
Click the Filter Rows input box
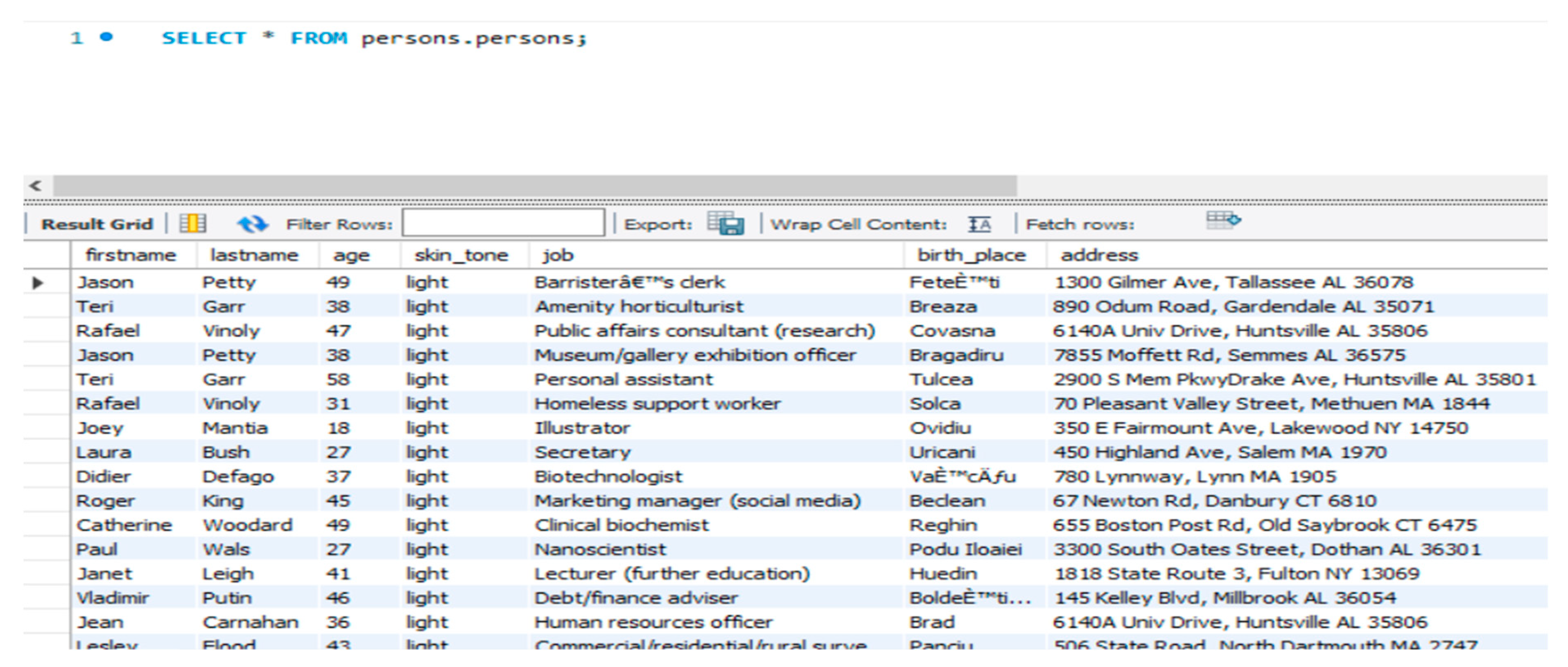pos(504,223)
